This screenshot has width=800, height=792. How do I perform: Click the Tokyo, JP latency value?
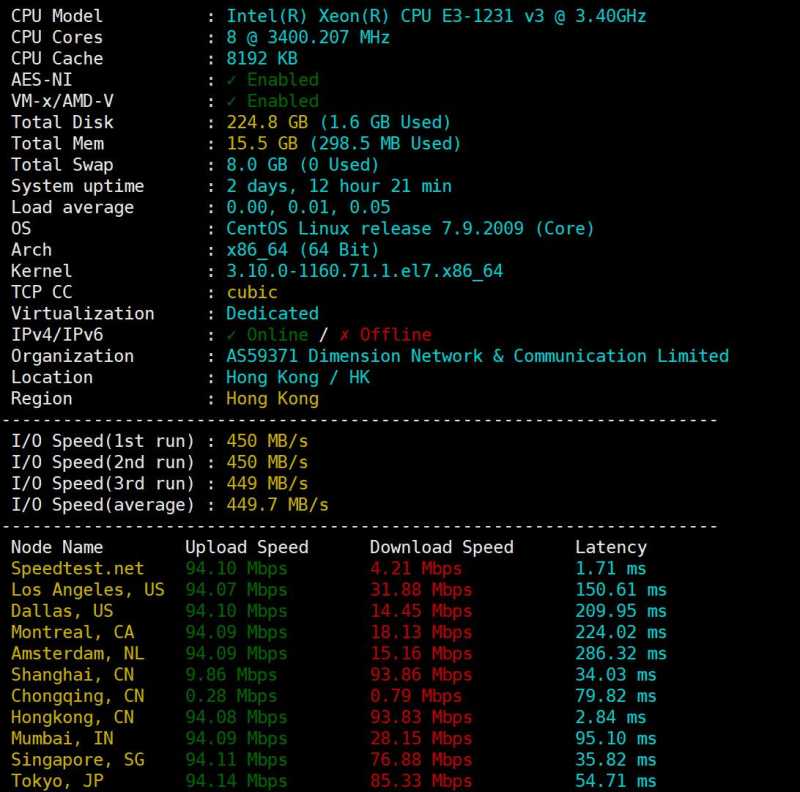coord(615,781)
